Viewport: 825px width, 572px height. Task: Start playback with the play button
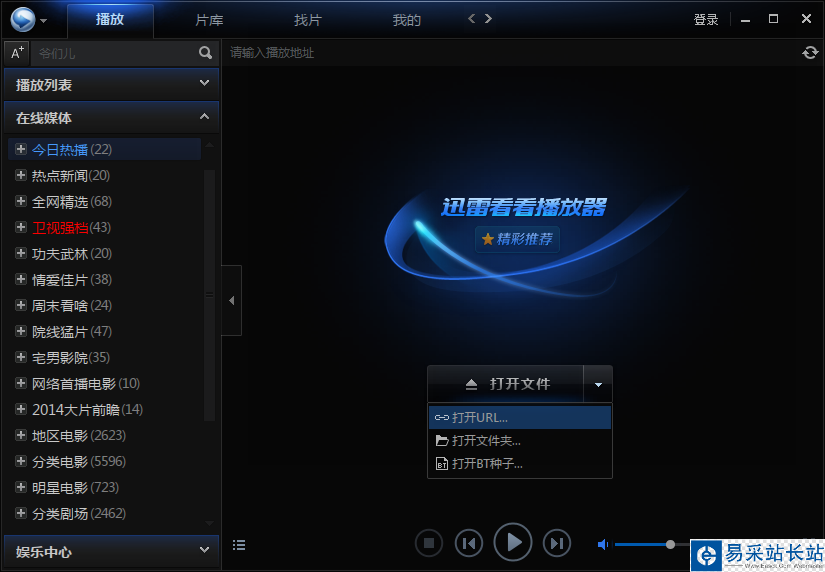point(513,543)
